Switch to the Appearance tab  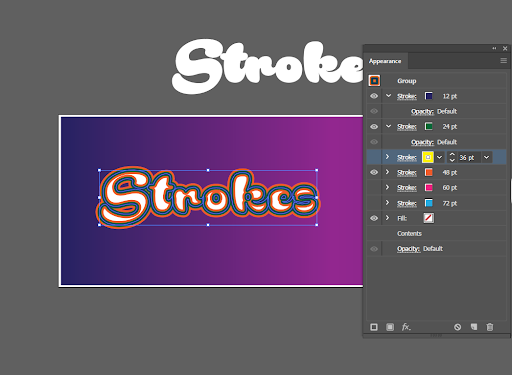(385, 61)
